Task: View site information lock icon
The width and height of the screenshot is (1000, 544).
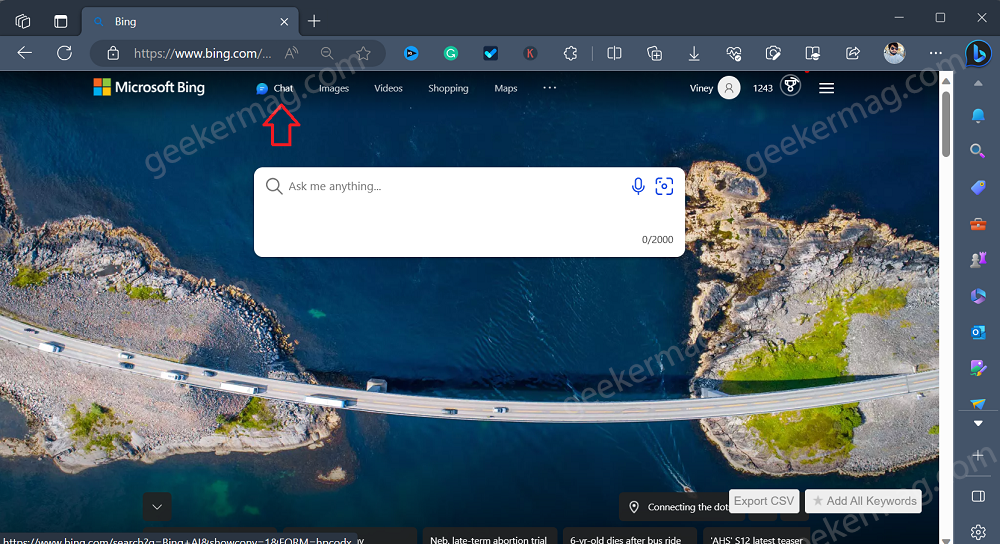Action: pyautogui.click(x=113, y=53)
